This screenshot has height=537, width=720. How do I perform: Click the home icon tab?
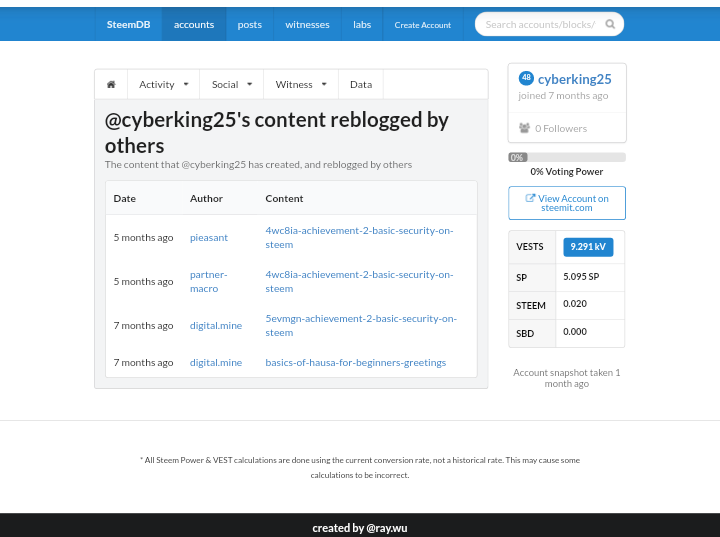(x=111, y=85)
